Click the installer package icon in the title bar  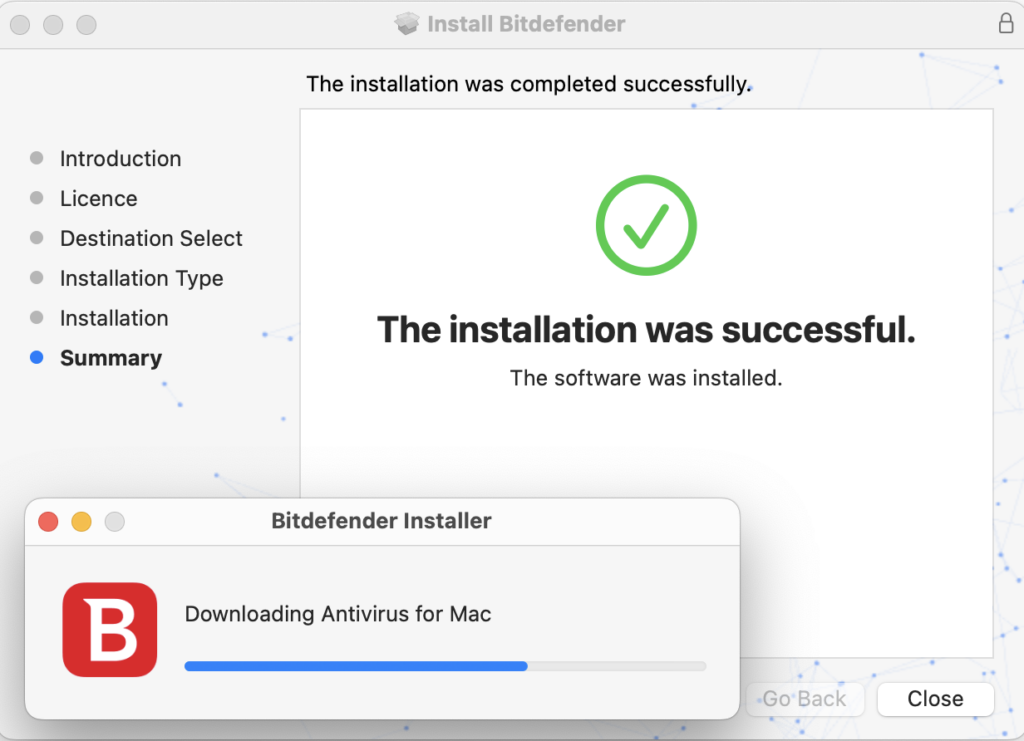408,23
